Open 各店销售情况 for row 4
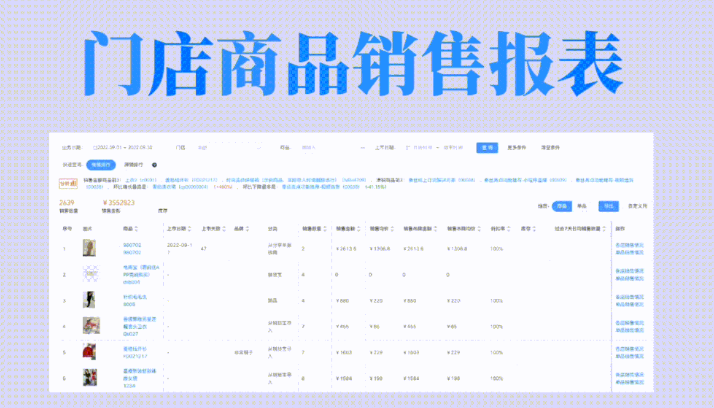Screen dimensions: 714x408 [630, 323]
